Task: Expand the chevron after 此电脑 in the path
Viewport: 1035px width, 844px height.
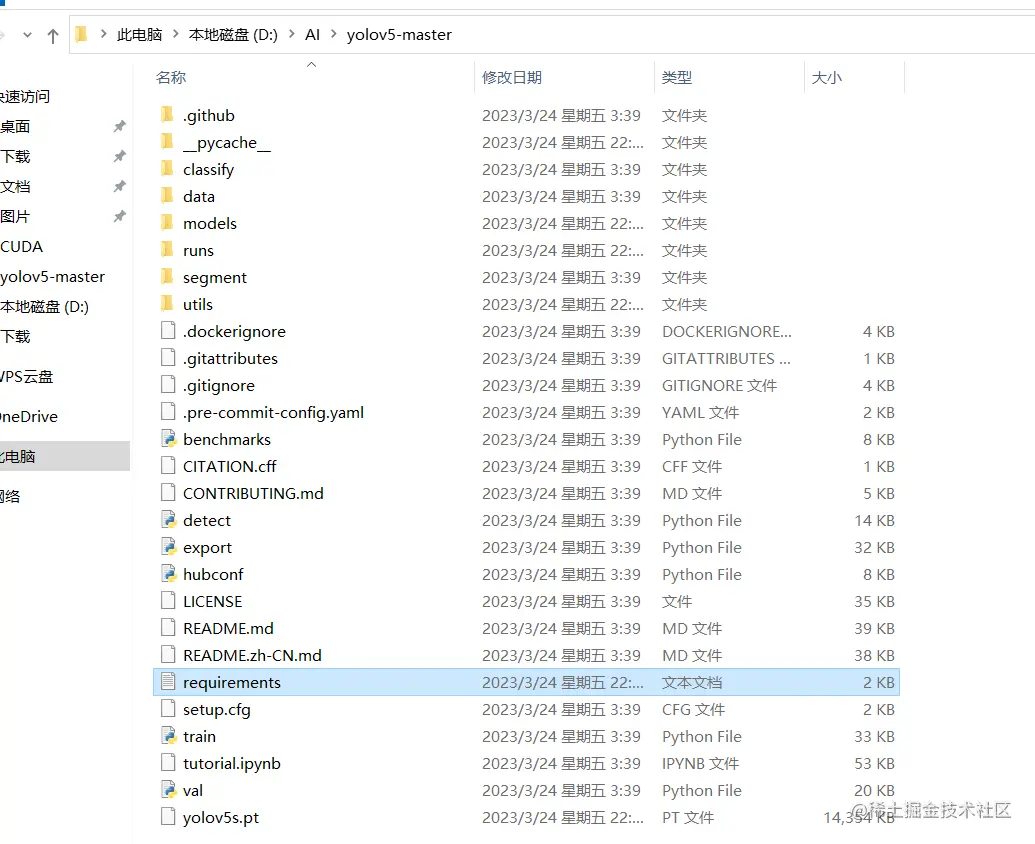Action: click(x=176, y=34)
